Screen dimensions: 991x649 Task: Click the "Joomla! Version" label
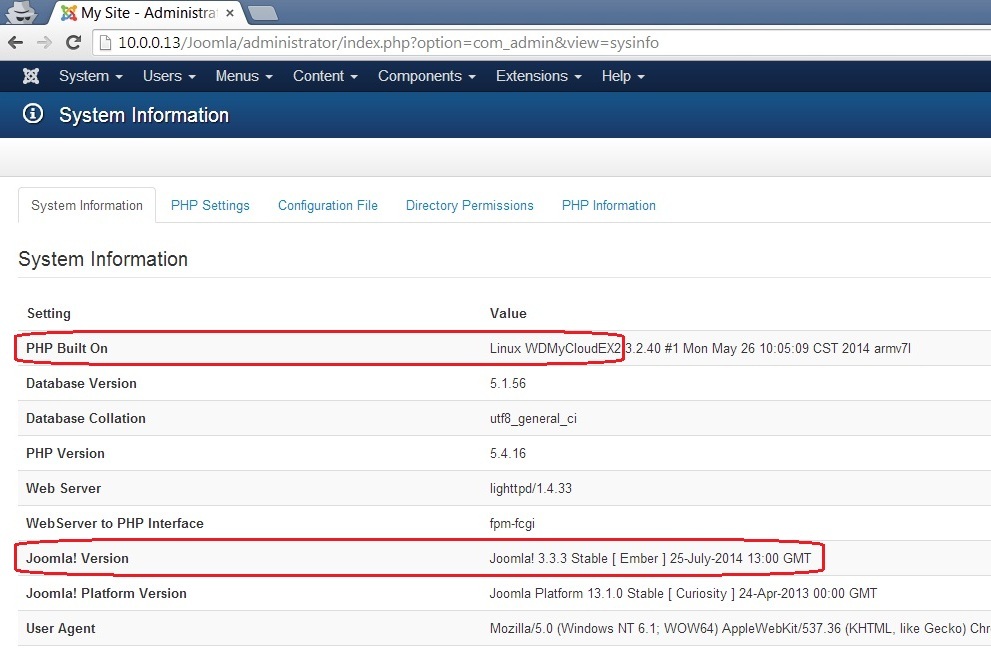click(77, 559)
